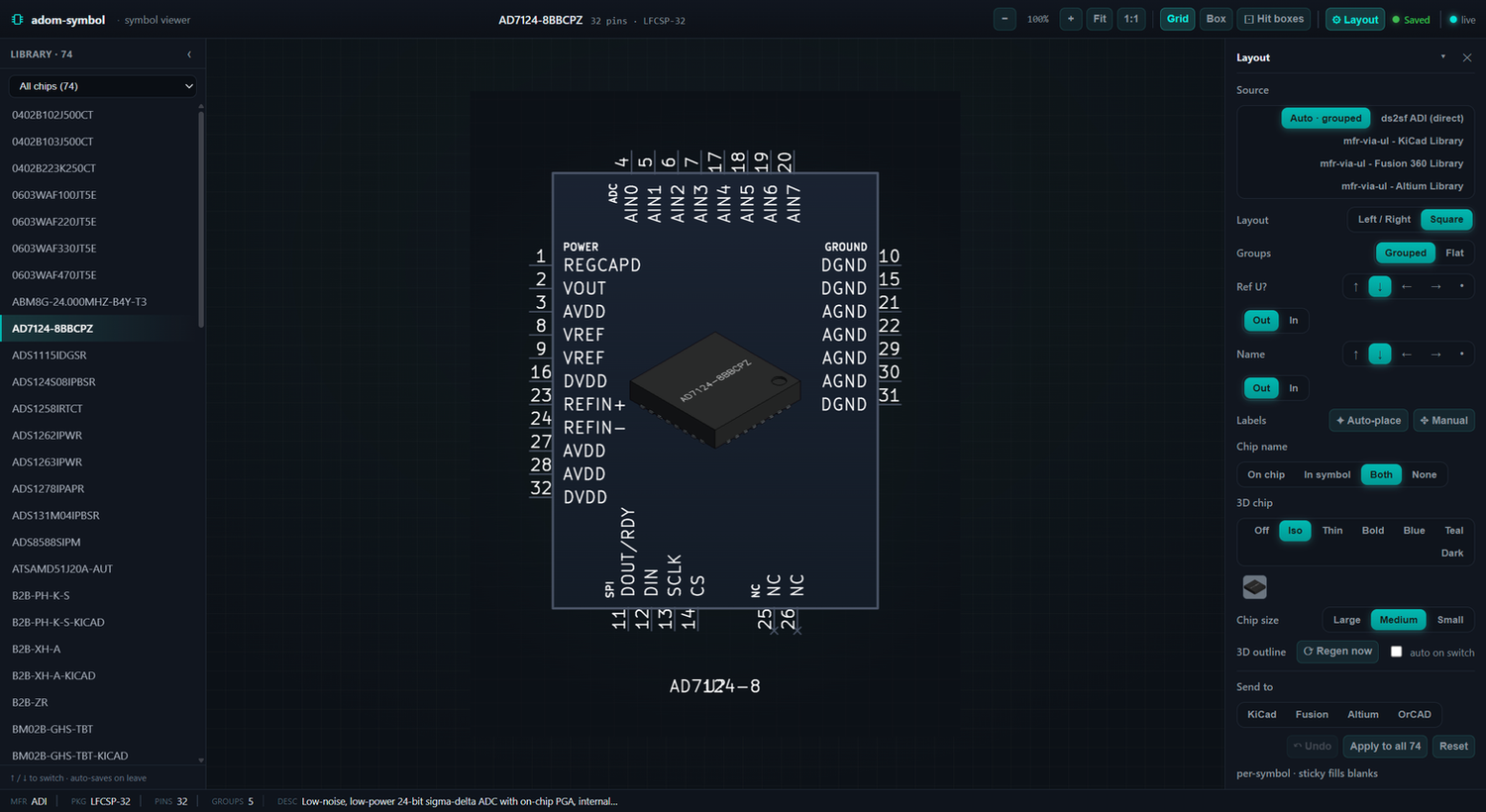This screenshot has width=1486, height=812.
Task: Select Auto · grouped source
Action: (1326, 119)
